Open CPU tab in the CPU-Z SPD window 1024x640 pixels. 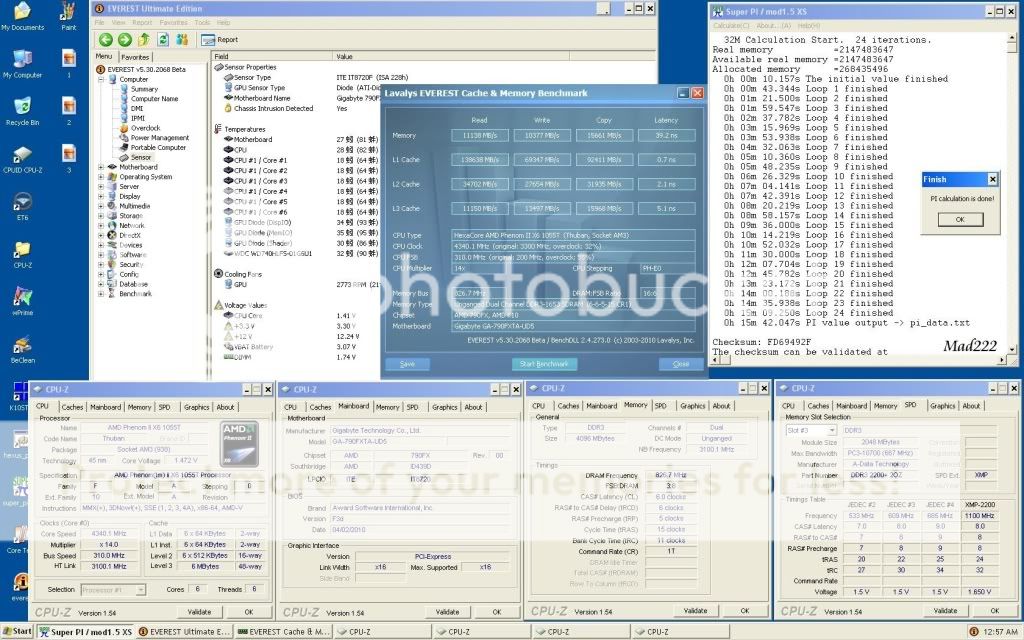point(789,406)
